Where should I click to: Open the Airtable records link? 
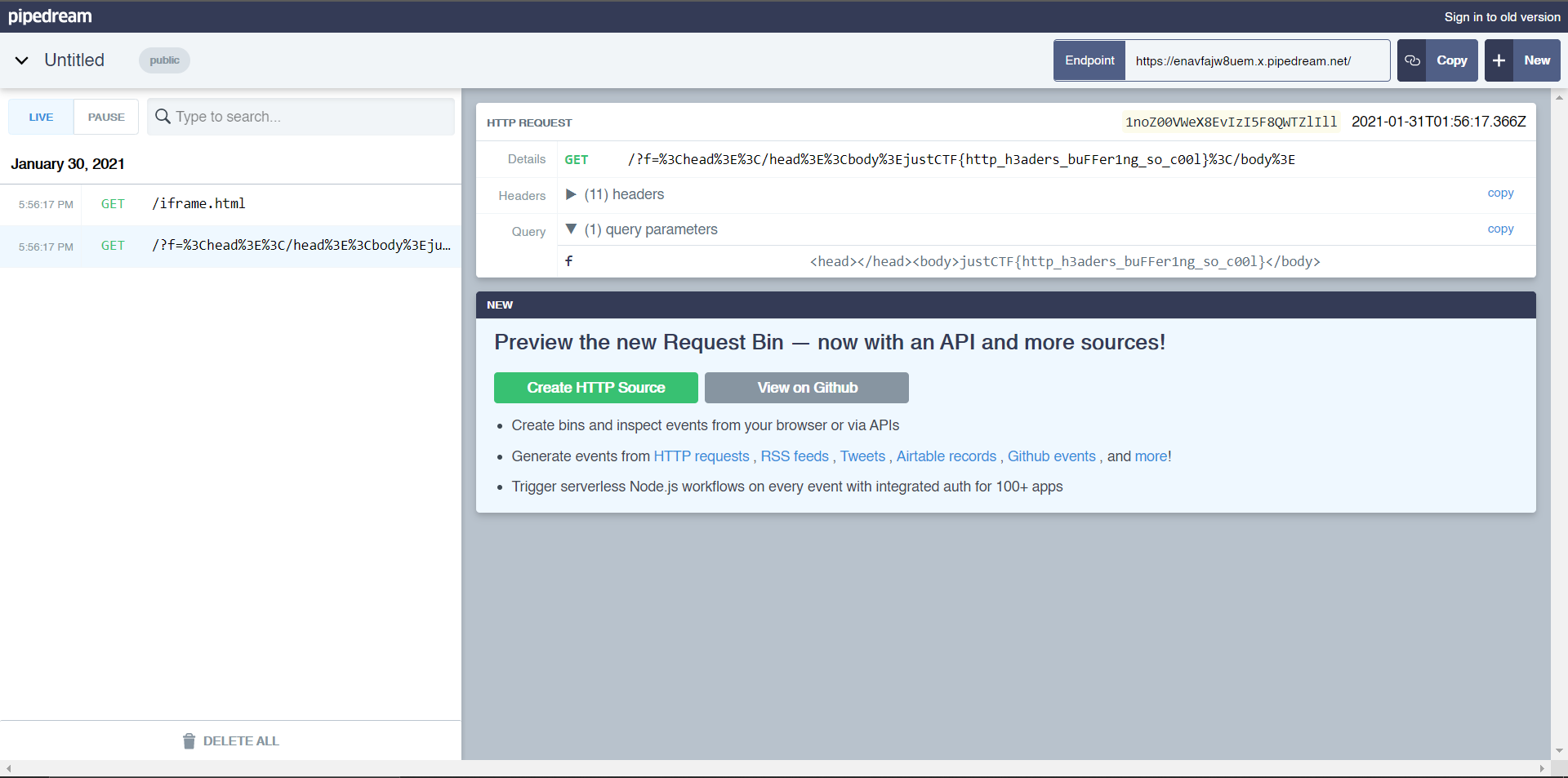pos(946,456)
